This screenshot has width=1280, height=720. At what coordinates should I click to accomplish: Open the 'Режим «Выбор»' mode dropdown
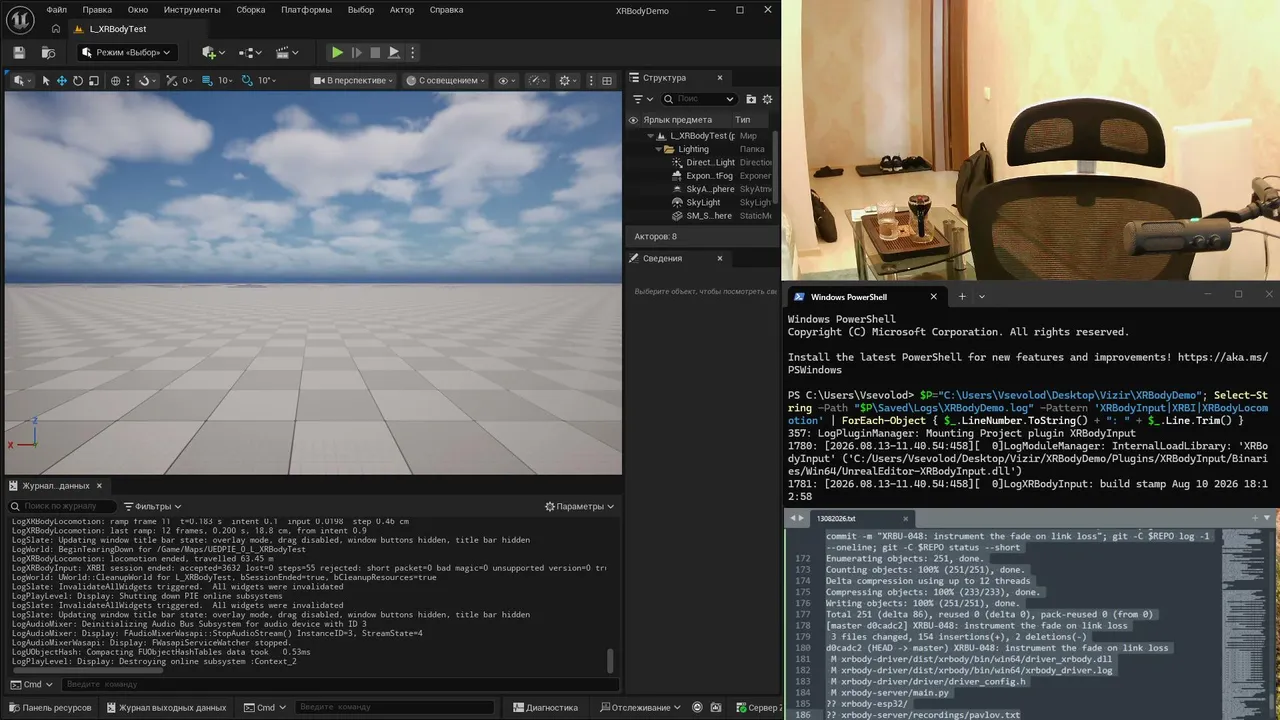[x=125, y=52]
